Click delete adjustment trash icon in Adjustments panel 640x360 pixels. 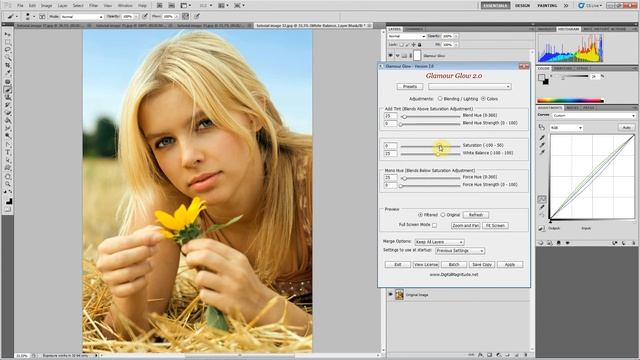[634, 243]
